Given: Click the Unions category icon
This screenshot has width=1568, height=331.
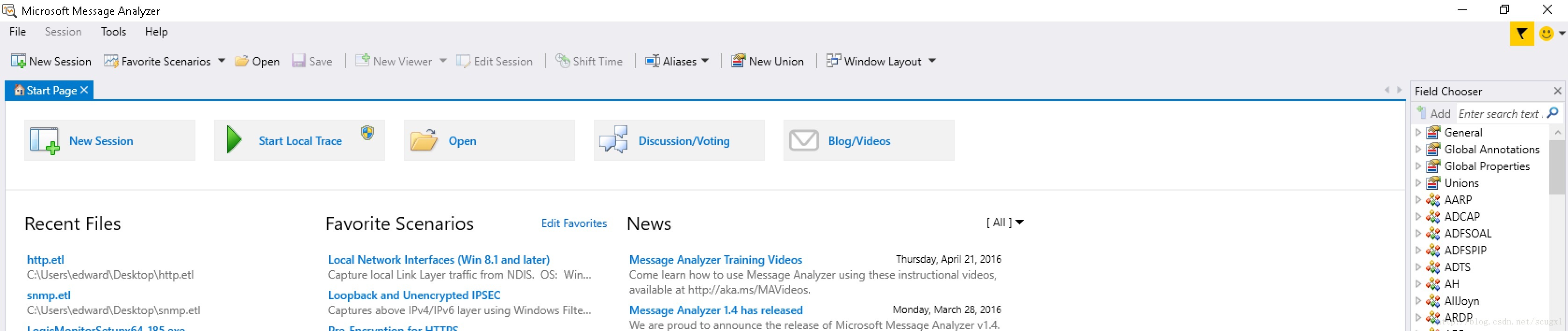Looking at the screenshot, I should pos(1433,182).
